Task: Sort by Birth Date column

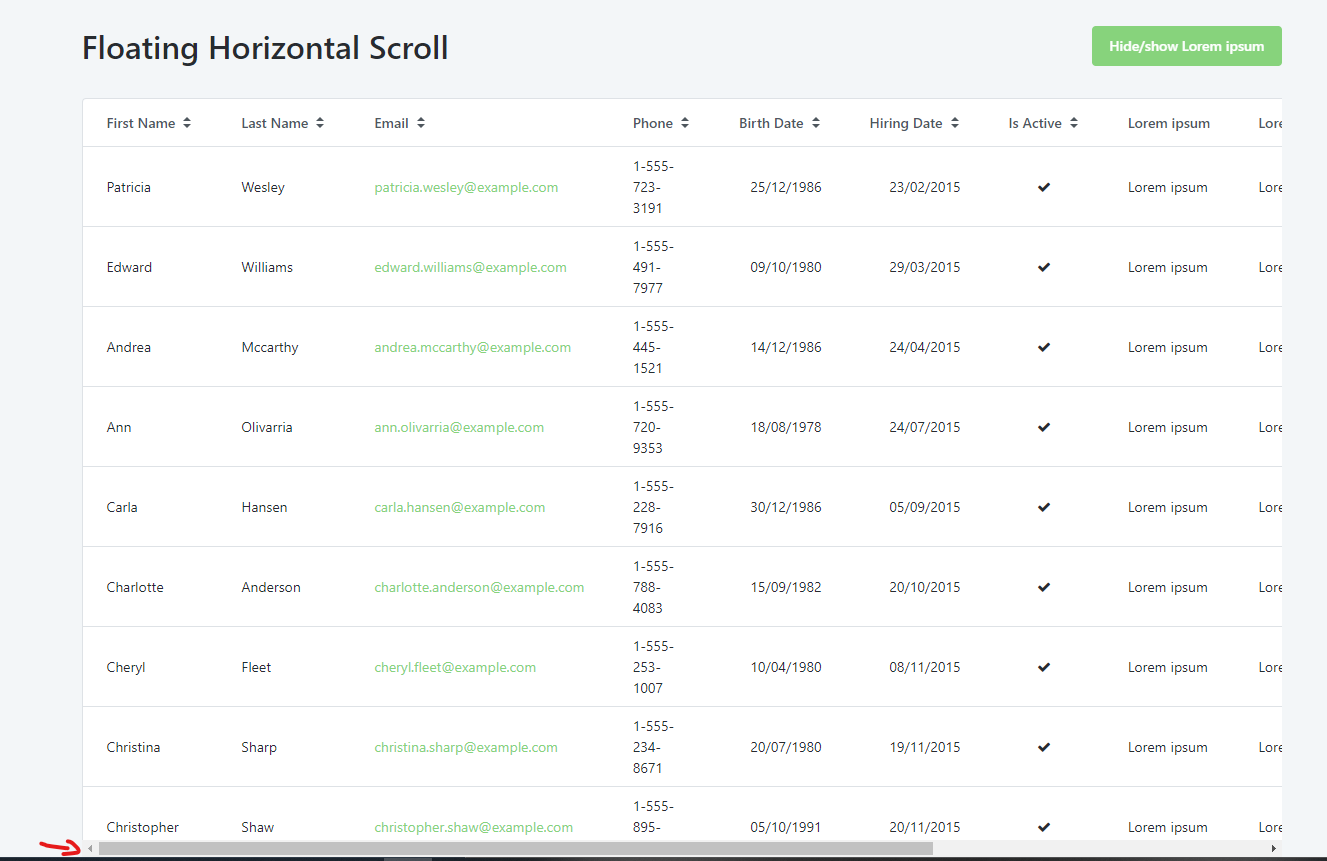Action: 780,123
